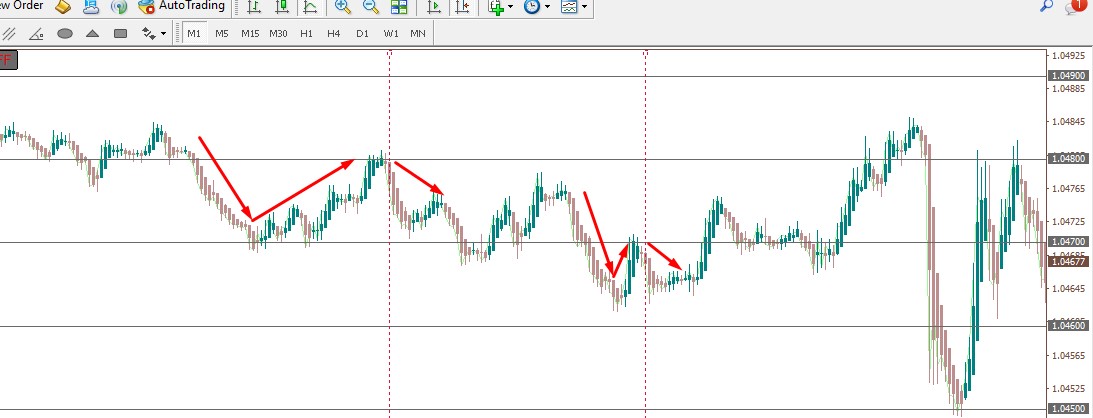Select the trend by angle tool

36,33
